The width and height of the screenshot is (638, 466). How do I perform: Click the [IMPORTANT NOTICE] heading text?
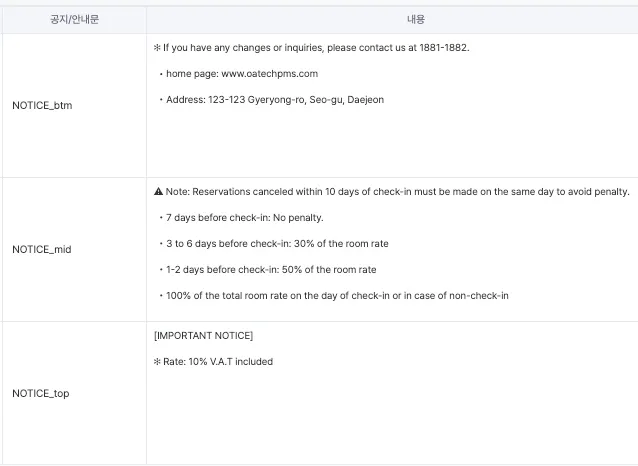(x=203, y=336)
